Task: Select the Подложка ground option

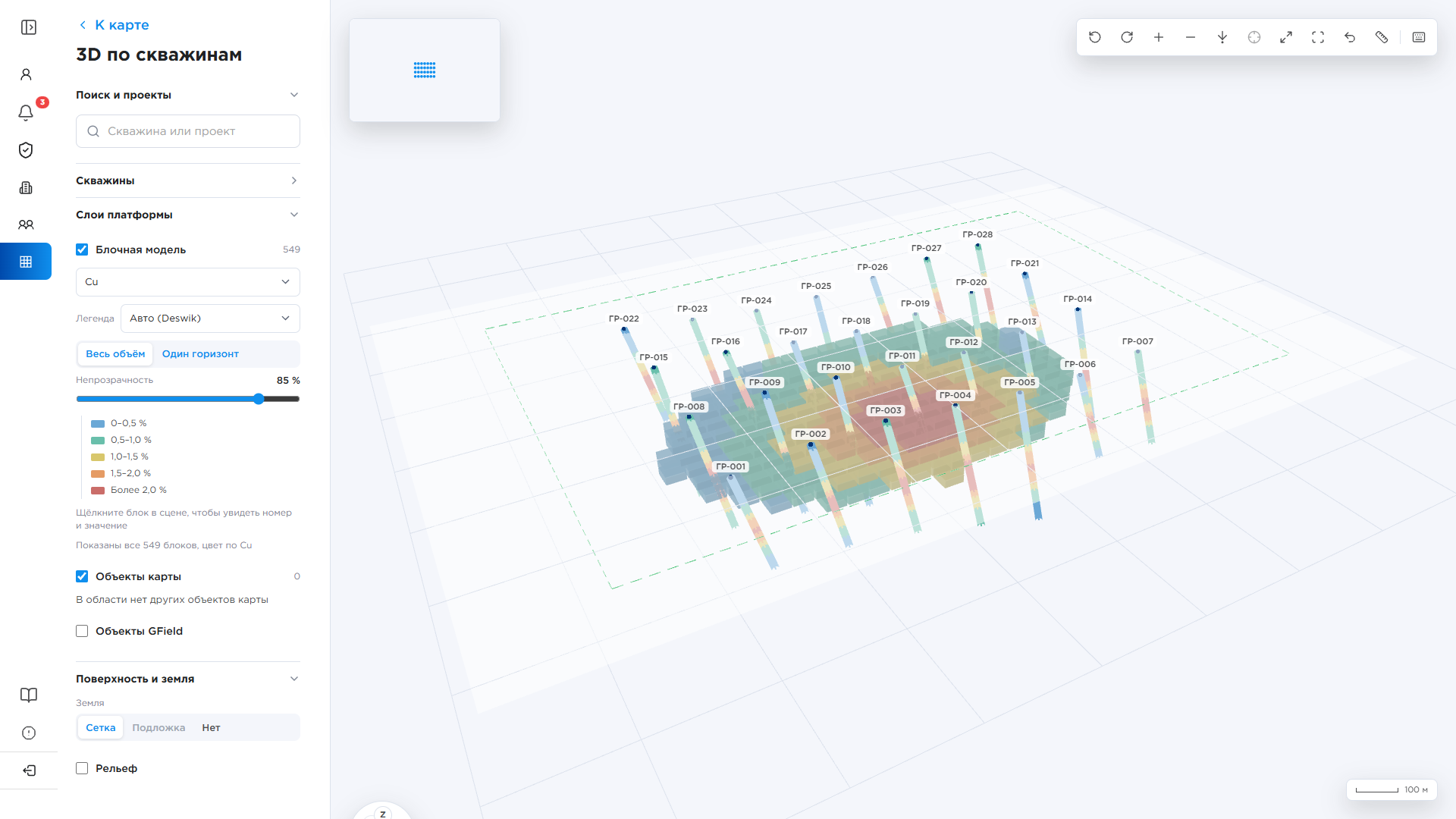Action: point(158,727)
